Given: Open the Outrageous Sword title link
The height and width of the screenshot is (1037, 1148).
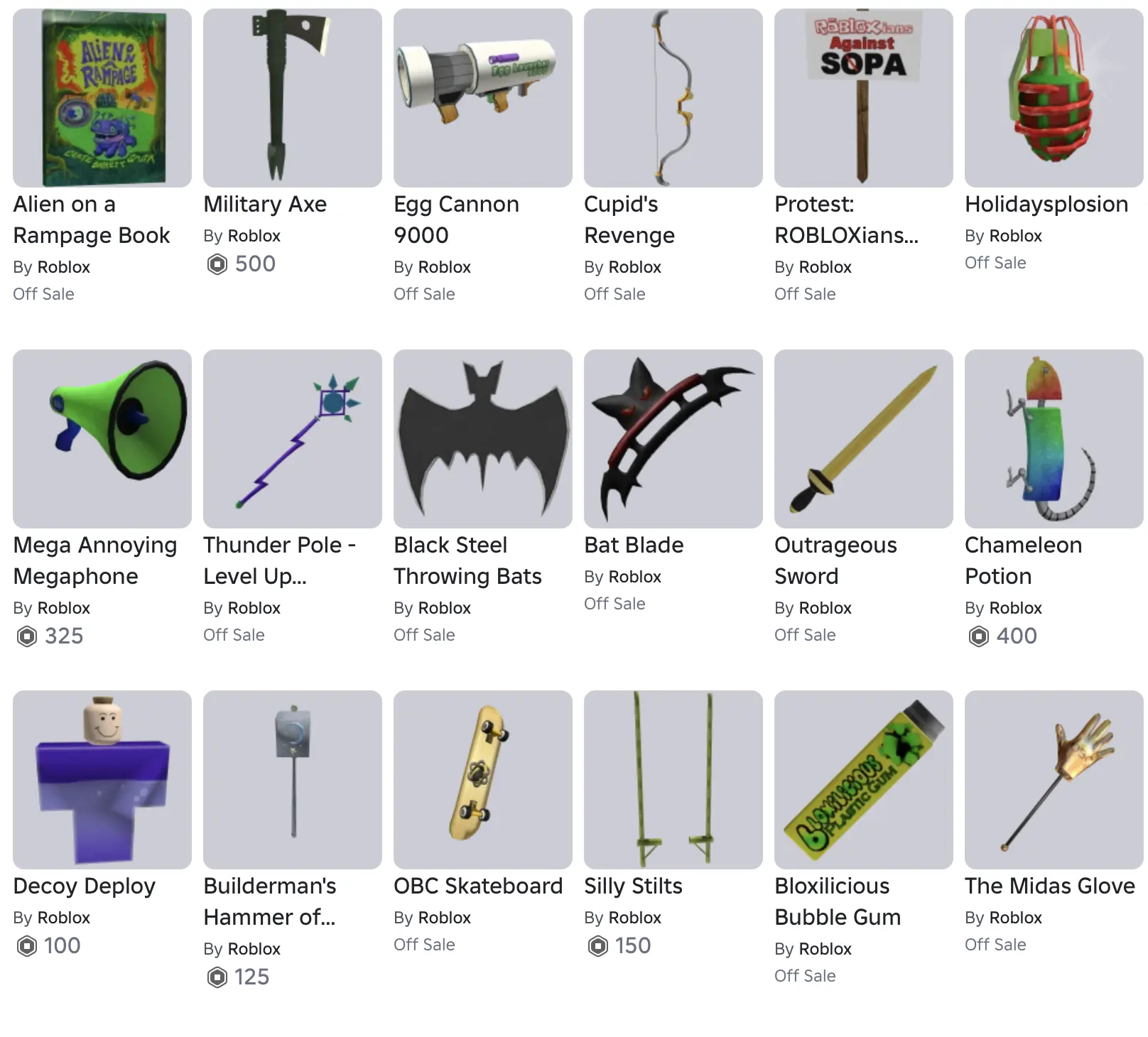Looking at the screenshot, I should click(x=835, y=560).
